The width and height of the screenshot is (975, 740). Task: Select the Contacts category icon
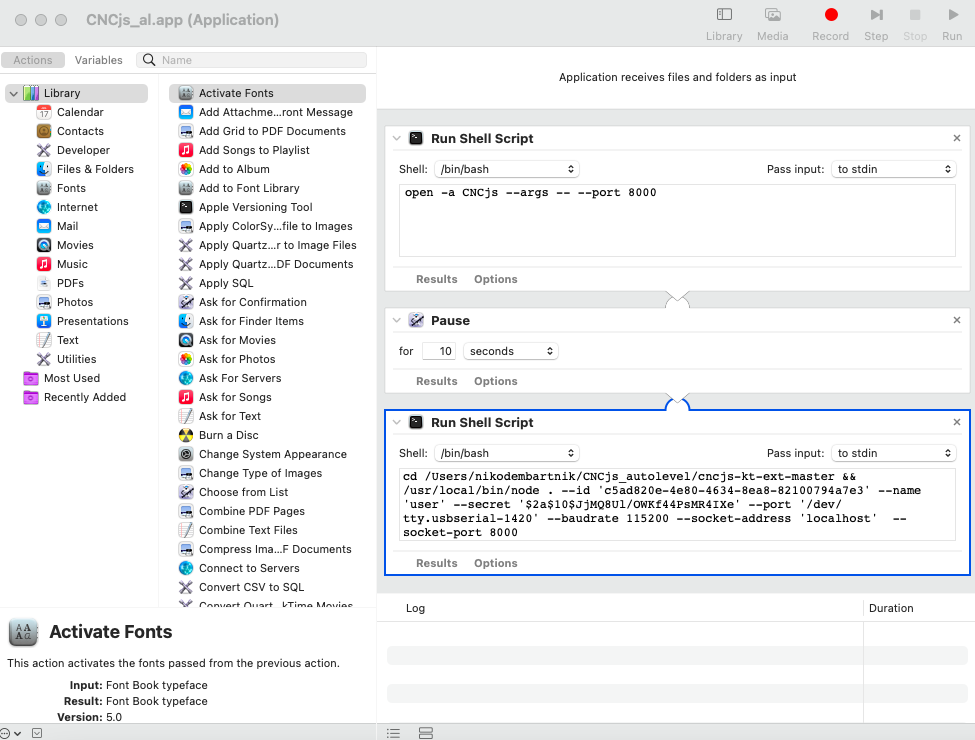tap(44, 131)
